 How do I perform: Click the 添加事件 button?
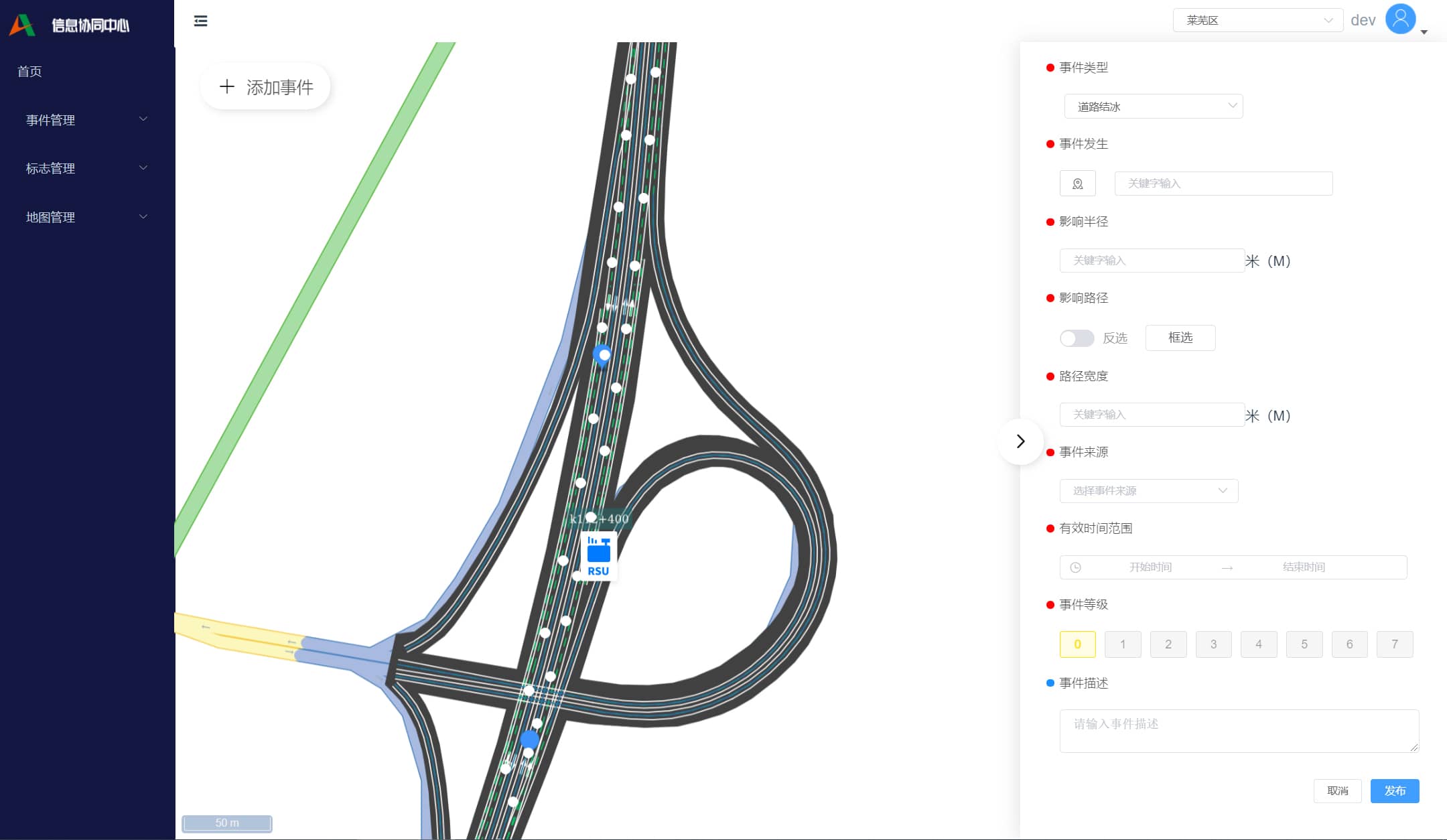pos(266,87)
